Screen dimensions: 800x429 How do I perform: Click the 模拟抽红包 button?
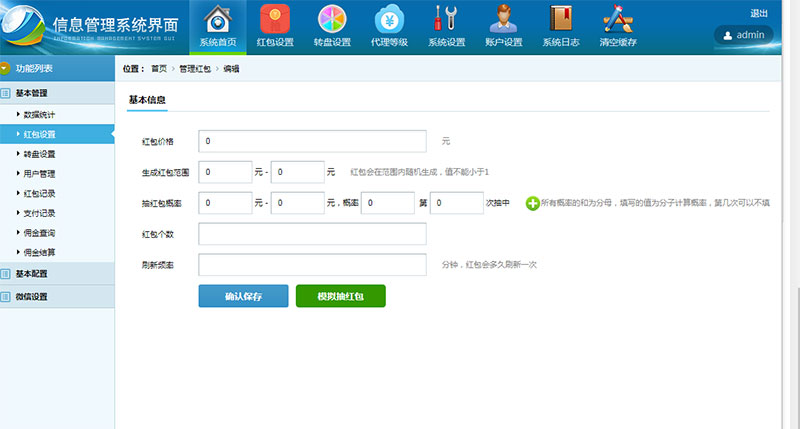[340, 296]
